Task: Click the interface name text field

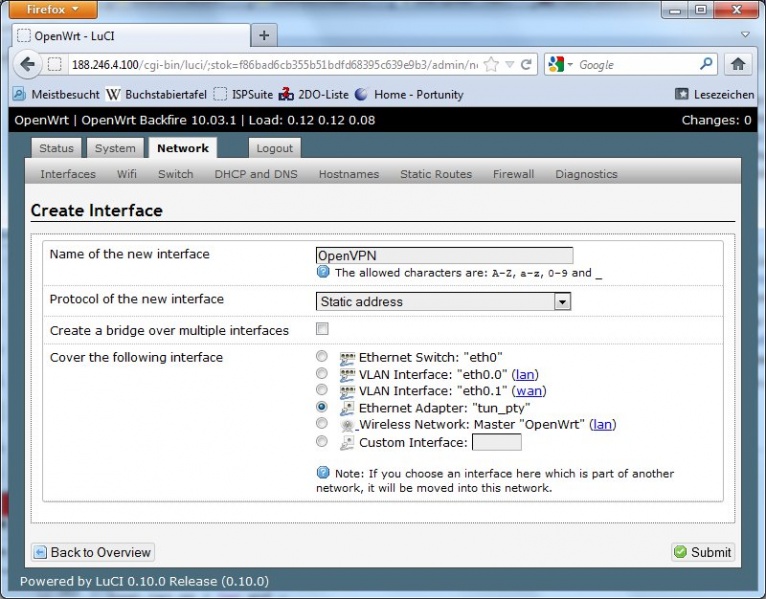Action: 444,255
